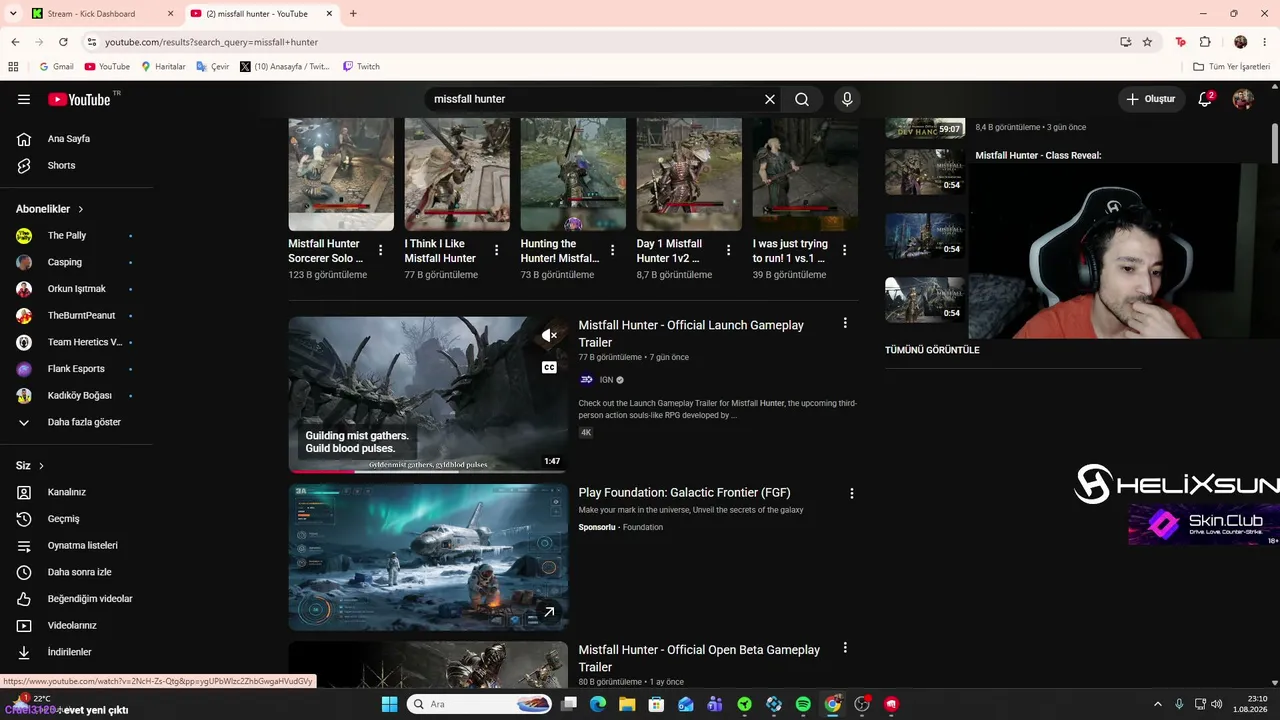Image resolution: width=1280 pixels, height=720 pixels.
Task: Open options menu for Official Launch Gameplay Trailer
Action: [x=845, y=323]
